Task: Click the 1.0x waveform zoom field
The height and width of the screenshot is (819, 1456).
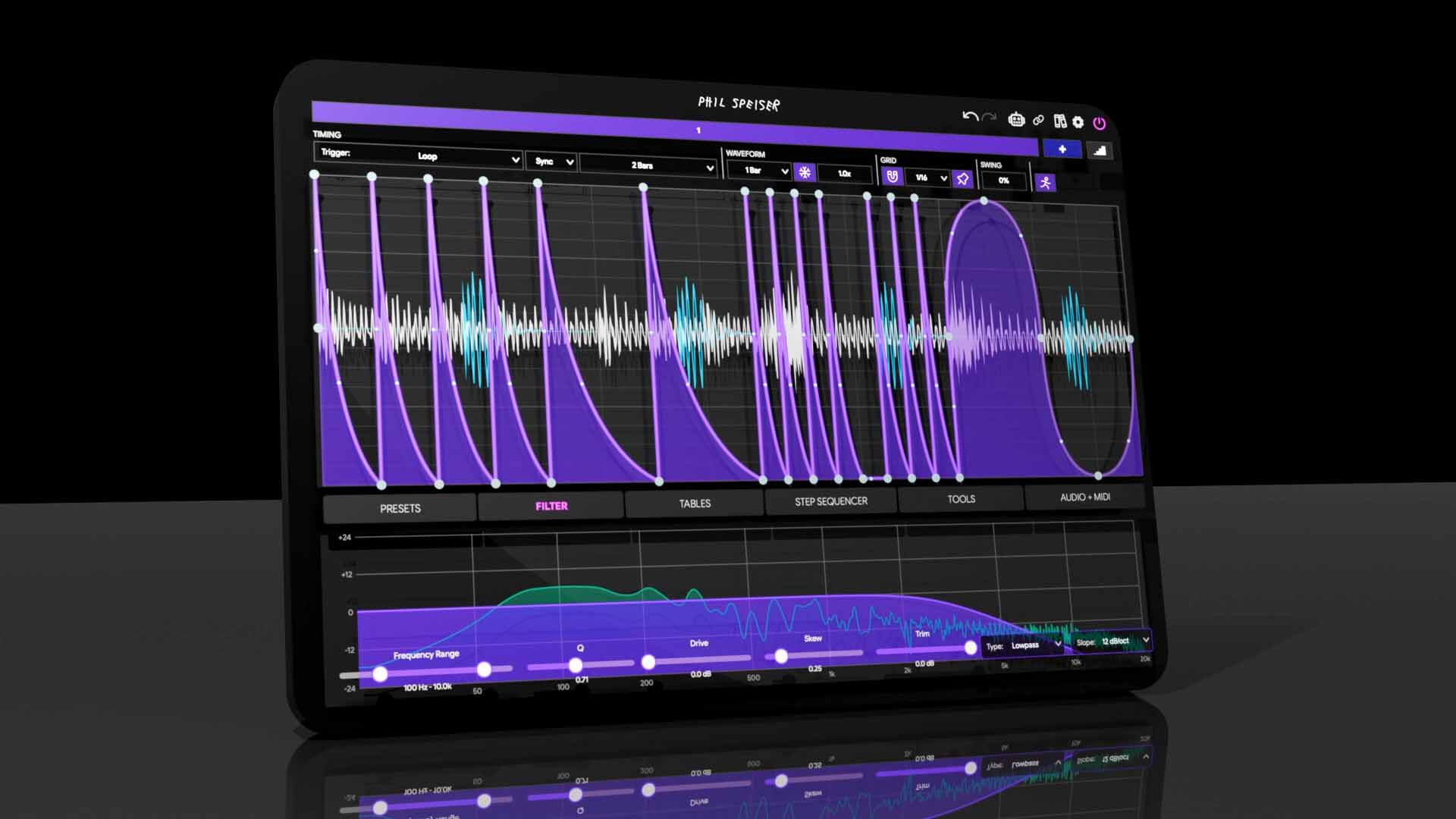Action: point(844,174)
